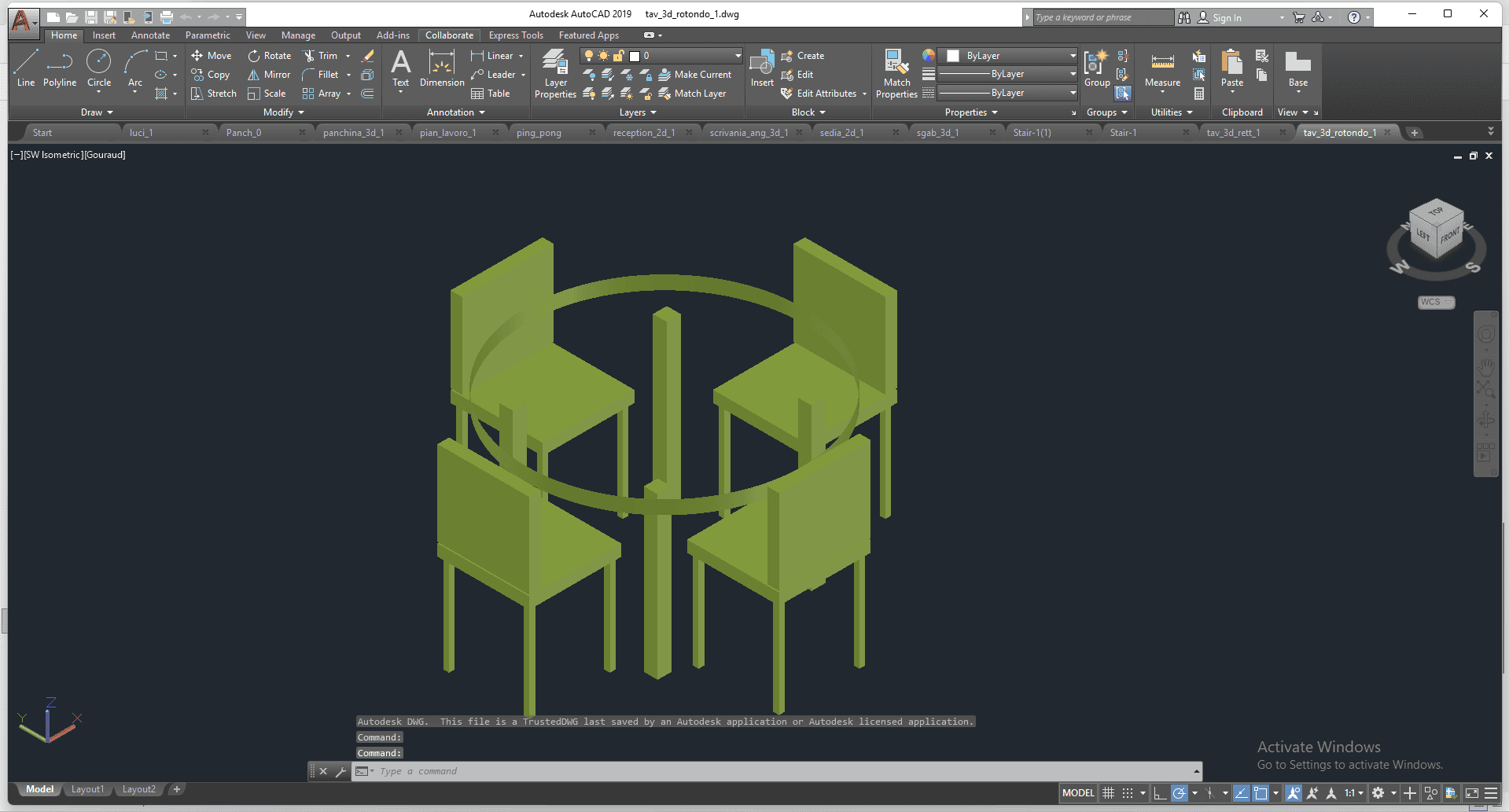Select the Polyline drawing tool
The width and height of the screenshot is (1509, 812).
(59, 68)
